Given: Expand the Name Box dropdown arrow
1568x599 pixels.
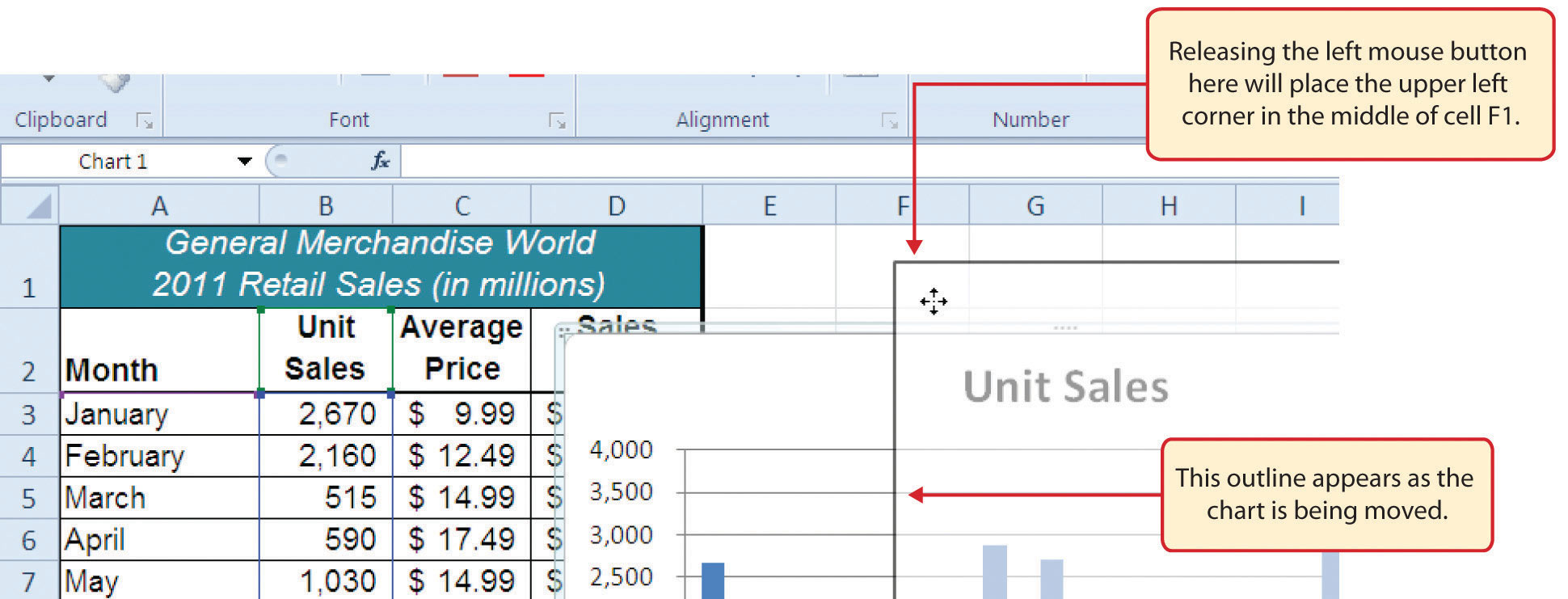Looking at the screenshot, I should coord(244,161).
